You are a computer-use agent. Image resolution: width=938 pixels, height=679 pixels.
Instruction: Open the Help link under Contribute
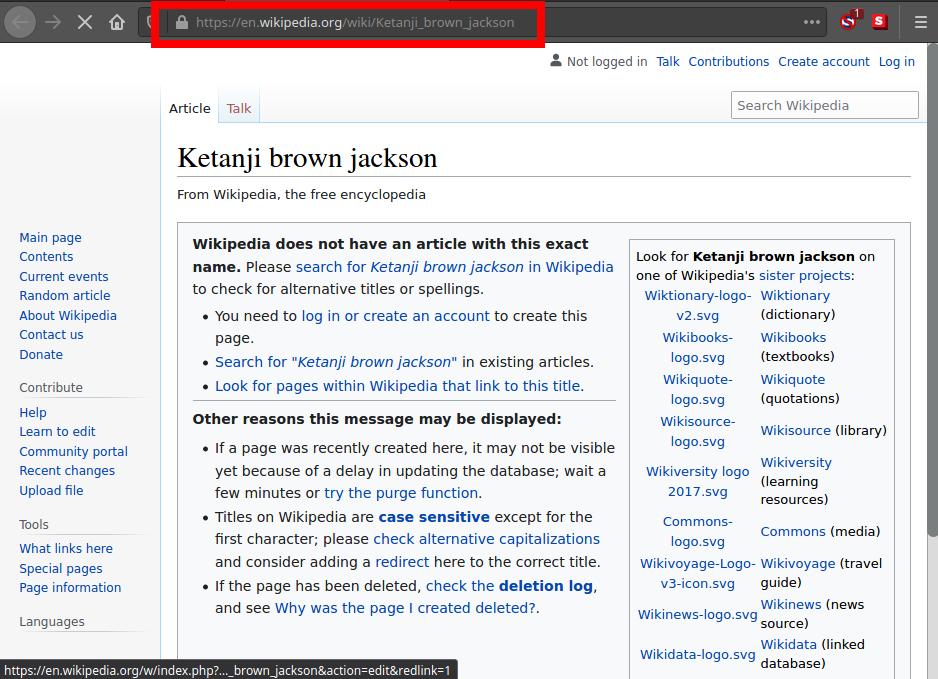pyautogui.click(x=33, y=412)
